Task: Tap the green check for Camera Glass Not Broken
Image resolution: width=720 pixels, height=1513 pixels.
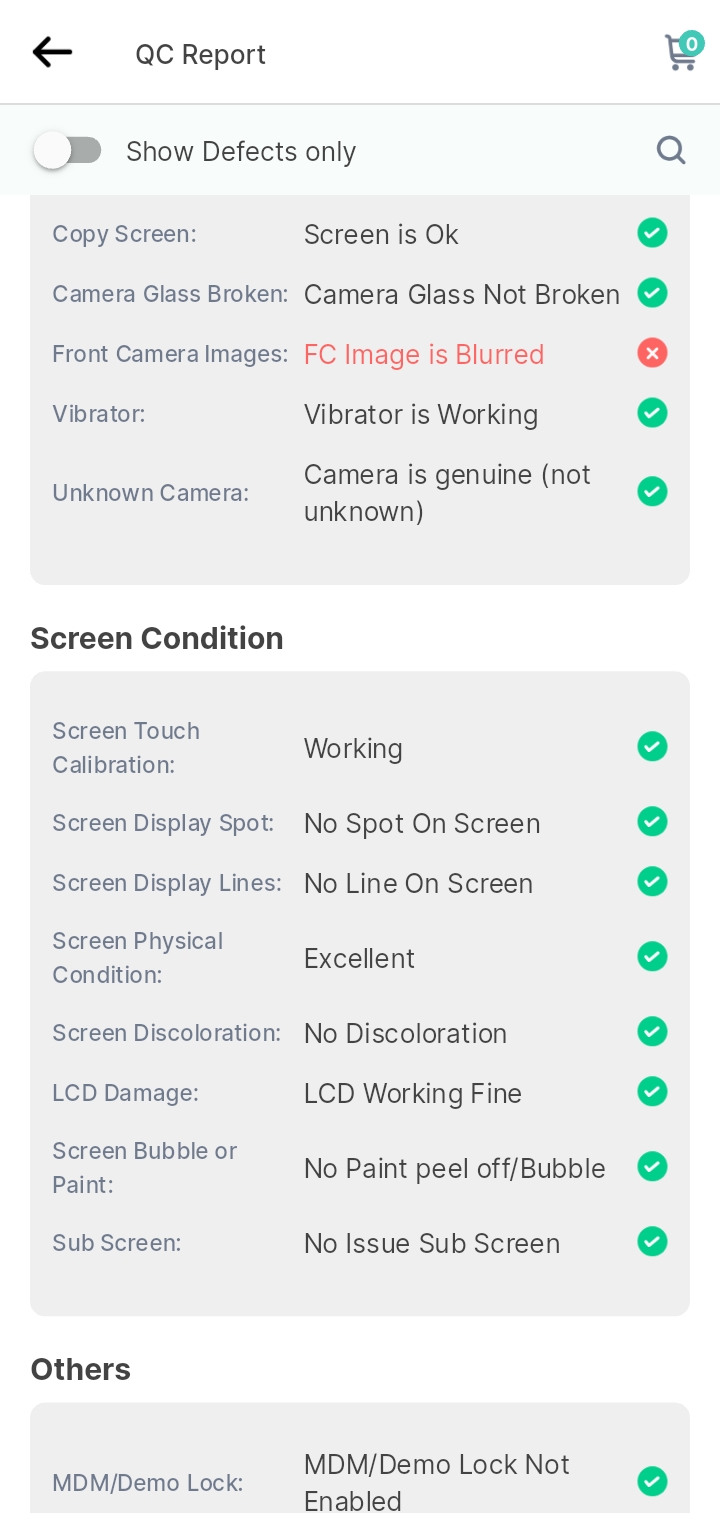Action: click(x=652, y=293)
